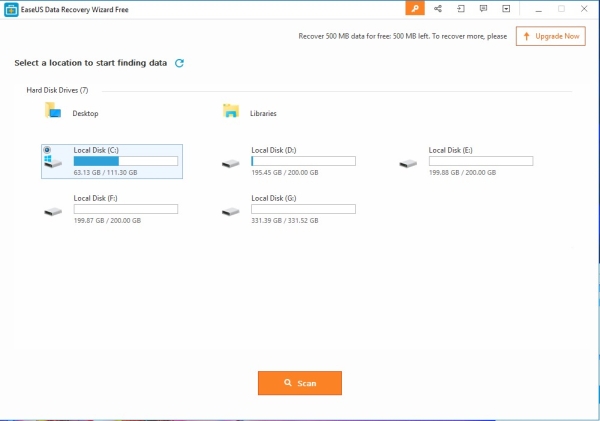Open the feedback chat icon

483,8
